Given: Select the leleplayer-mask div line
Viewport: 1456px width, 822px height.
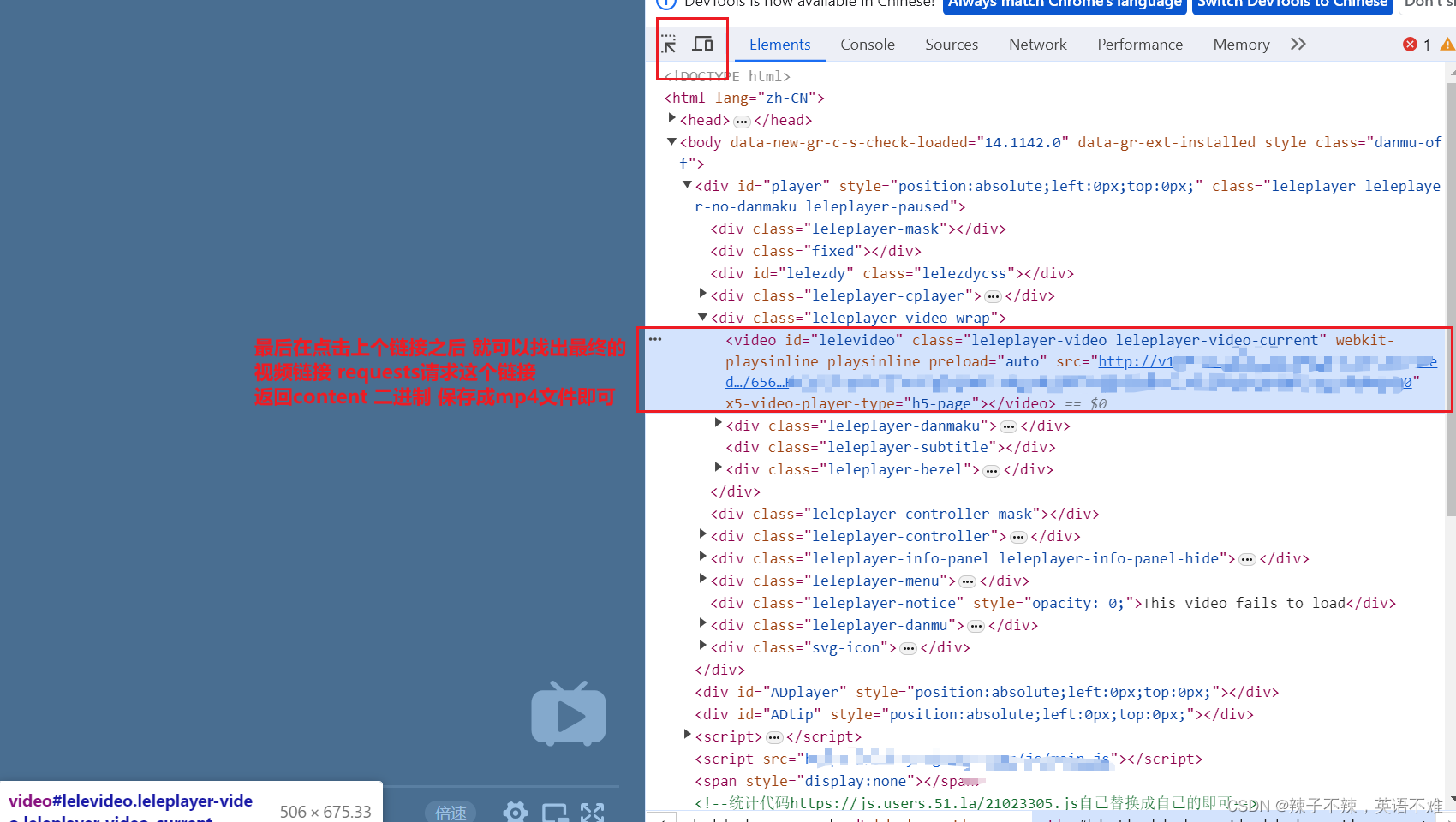Looking at the screenshot, I should 858,229.
